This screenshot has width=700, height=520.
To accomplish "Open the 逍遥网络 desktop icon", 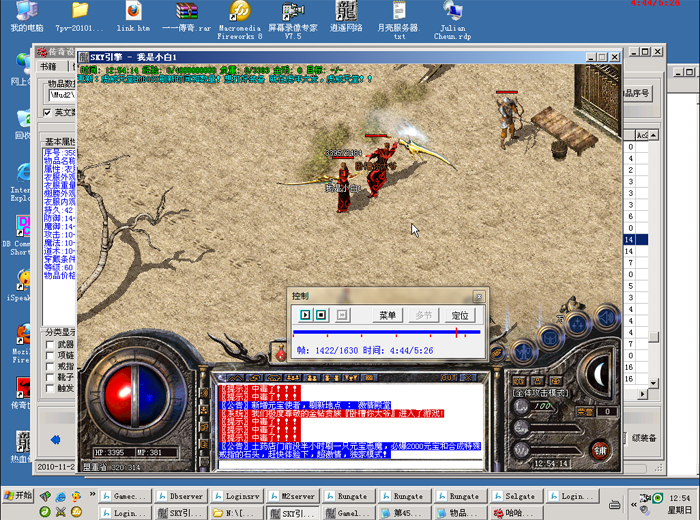I will [346, 17].
